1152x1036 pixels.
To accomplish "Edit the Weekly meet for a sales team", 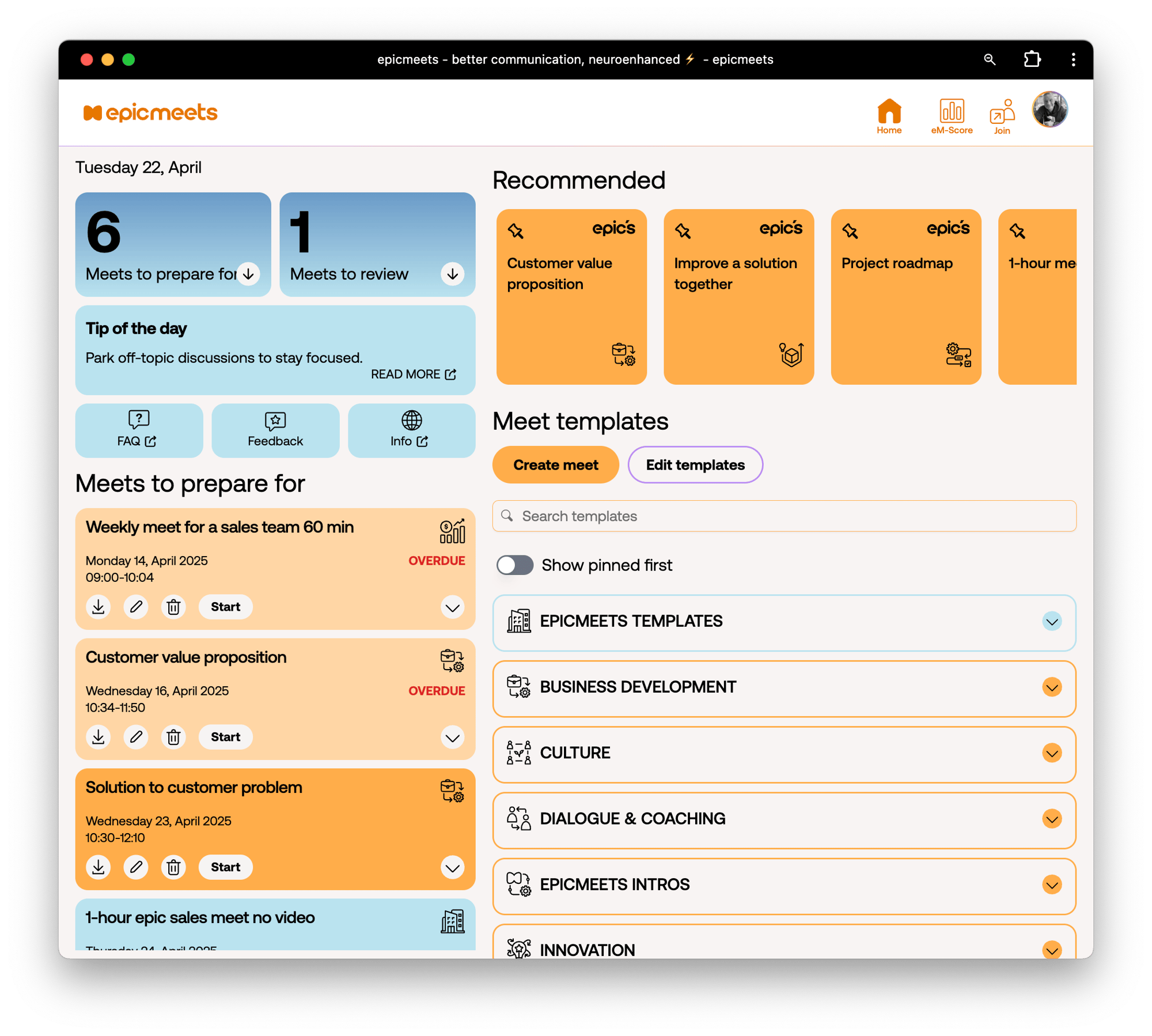I will pos(136,607).
